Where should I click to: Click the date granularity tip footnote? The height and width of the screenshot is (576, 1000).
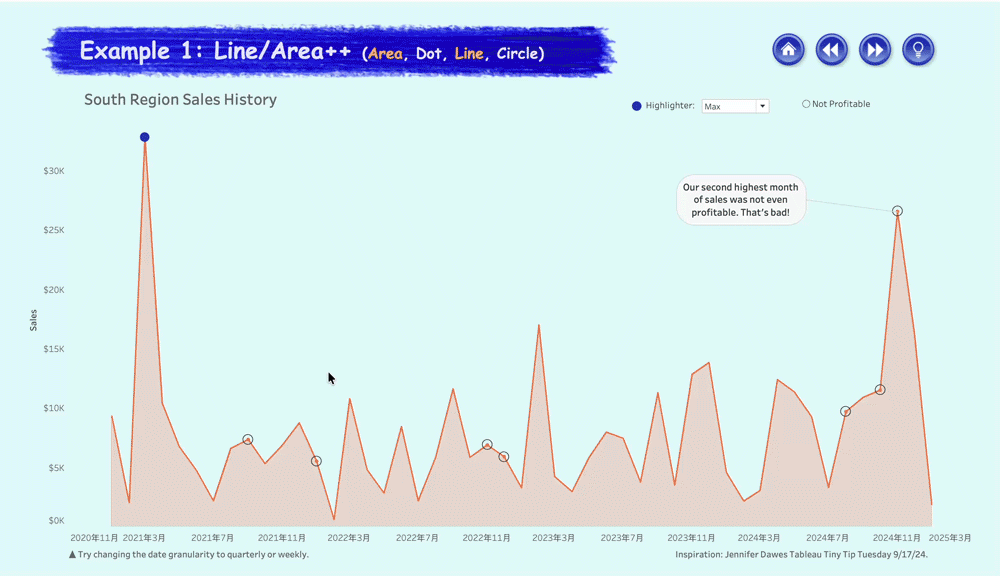(188, 554)
